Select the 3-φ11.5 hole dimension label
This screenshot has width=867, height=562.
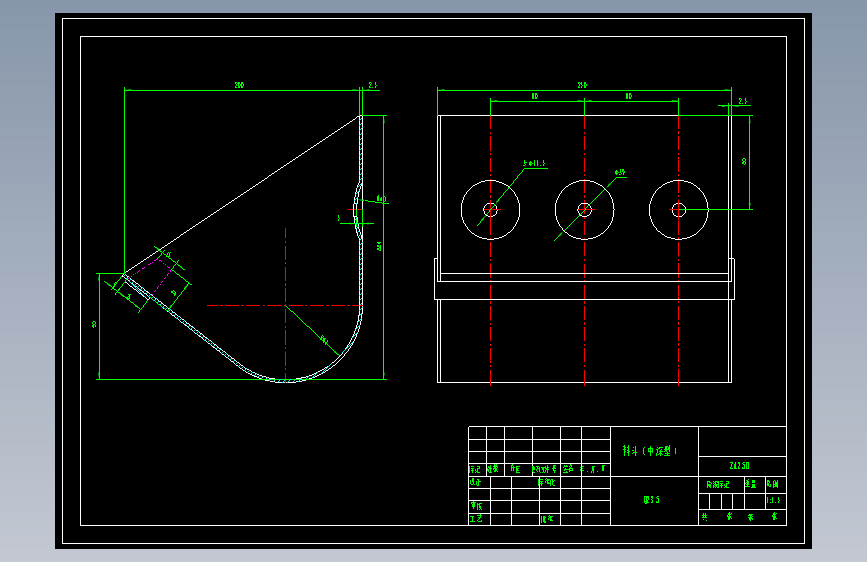click(534, 163)
